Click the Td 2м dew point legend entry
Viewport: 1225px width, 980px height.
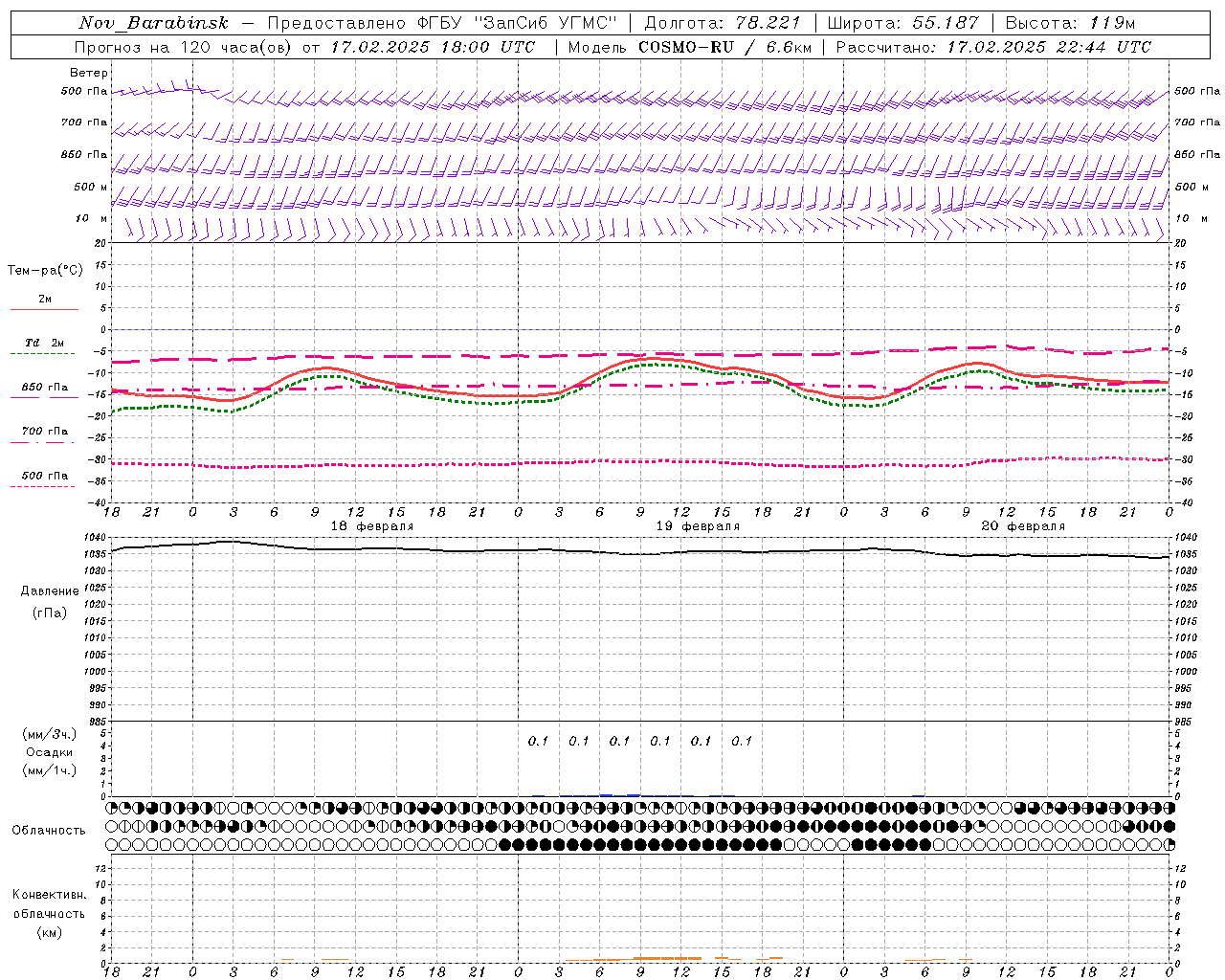click(x=45, y=343)
